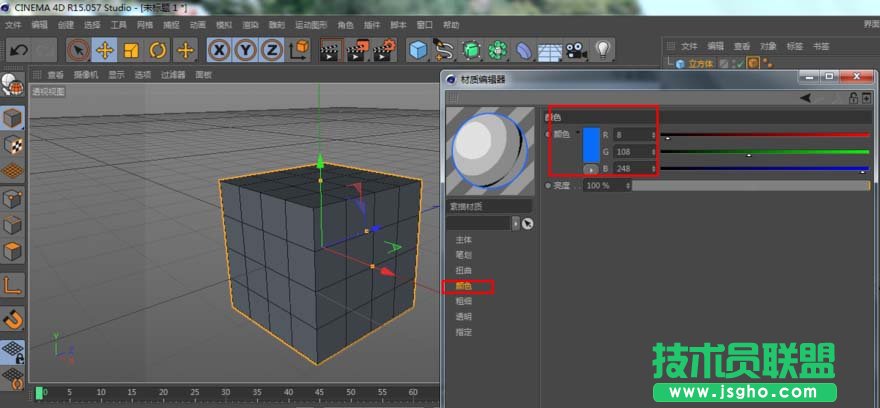Open the 摄像机 viewport menu
The width and height of the screenshot is (880, 408).
click(85, 75)
